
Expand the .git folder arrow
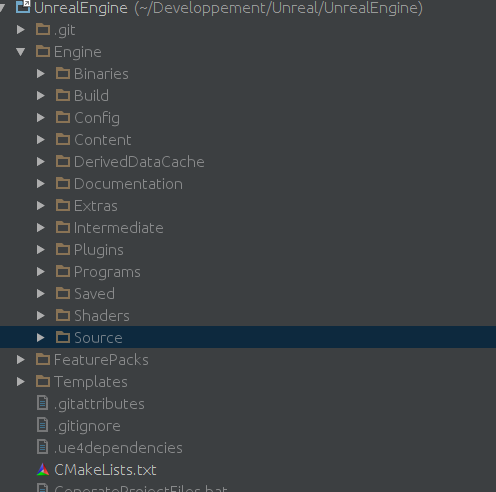pyautogui.click(x=21, y=29)
